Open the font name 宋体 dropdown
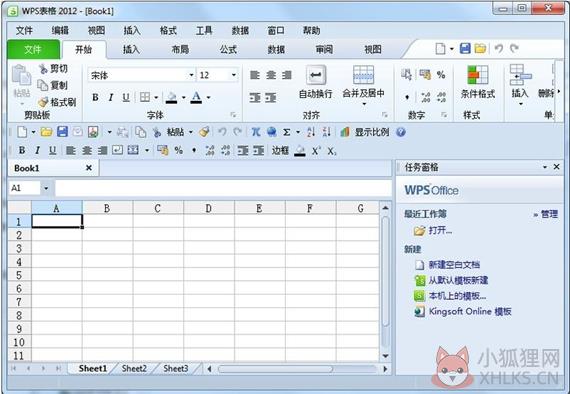The width and height of the screenshot is (570, 394). [191, 75]
